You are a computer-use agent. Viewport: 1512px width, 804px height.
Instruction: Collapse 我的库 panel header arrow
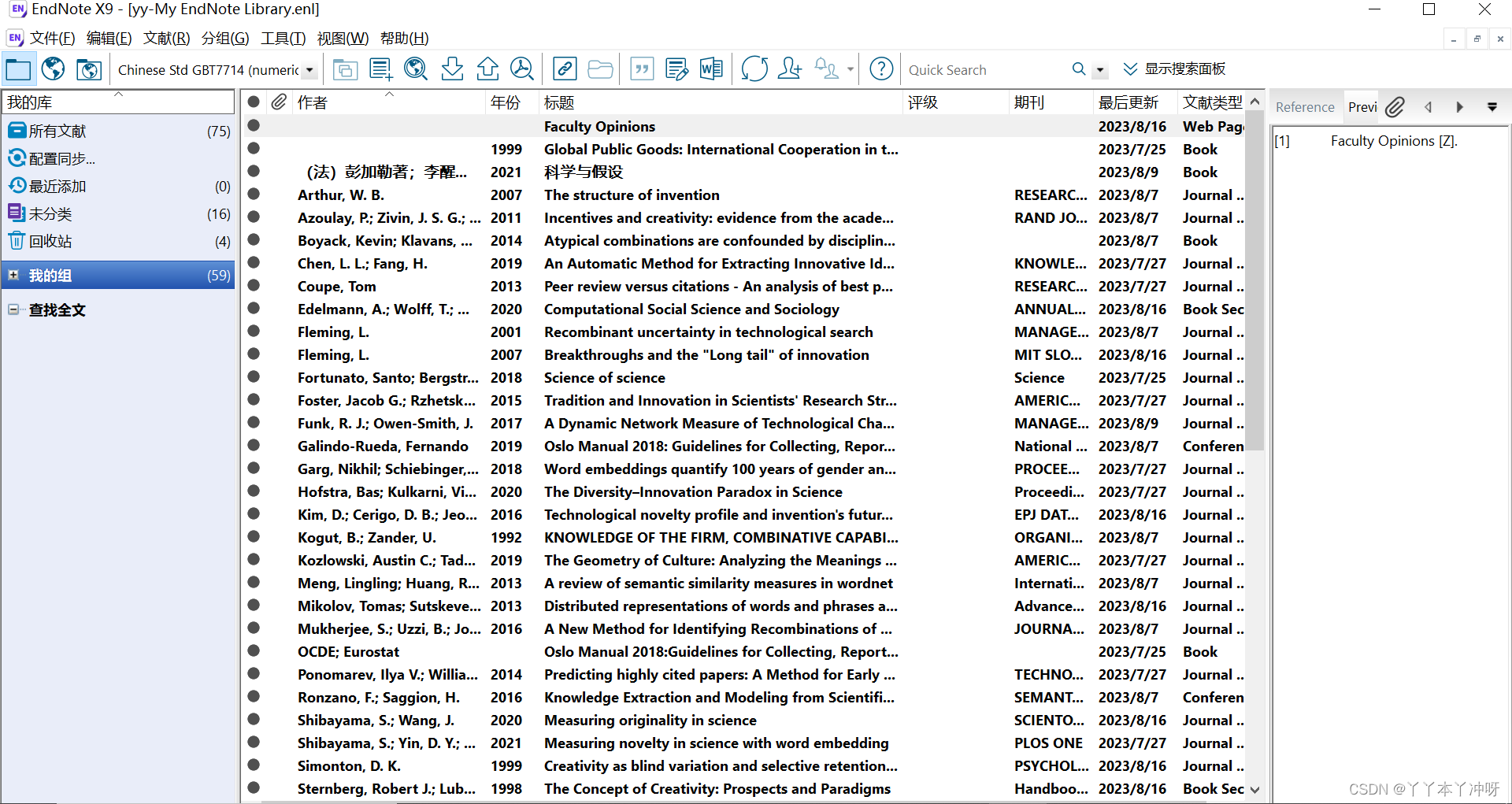(118, 94)
